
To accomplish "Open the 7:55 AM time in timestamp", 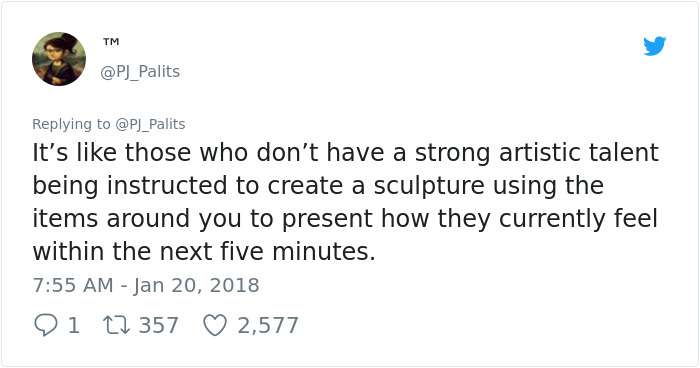I will [x=73, y=285].
